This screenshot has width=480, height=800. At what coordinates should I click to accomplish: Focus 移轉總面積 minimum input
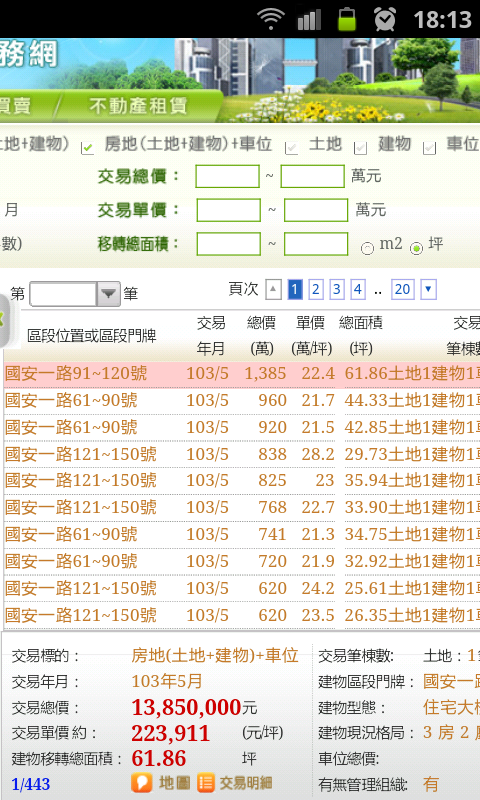click(x=229, y=244)
